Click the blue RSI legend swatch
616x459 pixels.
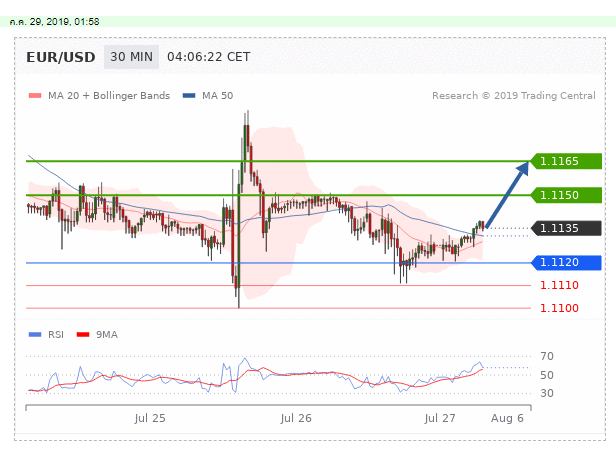[x=35, y=334]
